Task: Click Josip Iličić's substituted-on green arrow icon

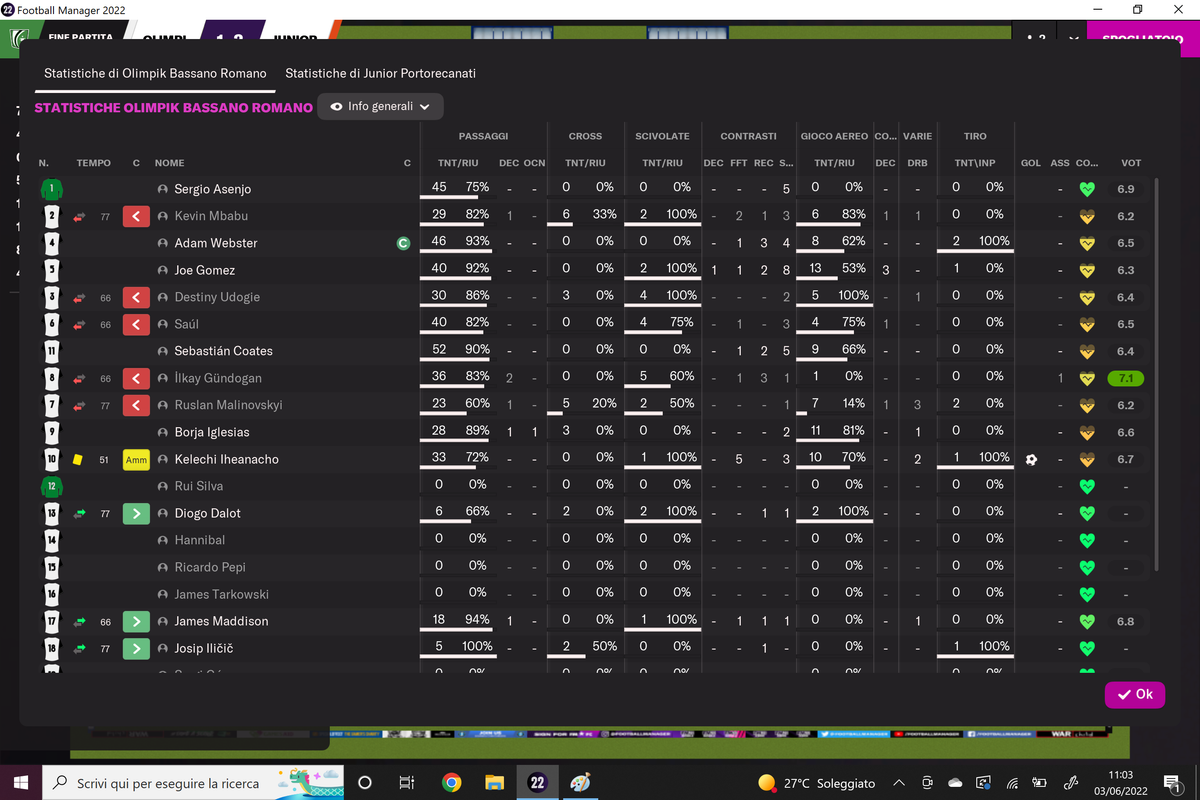Action: click(136, 648)
